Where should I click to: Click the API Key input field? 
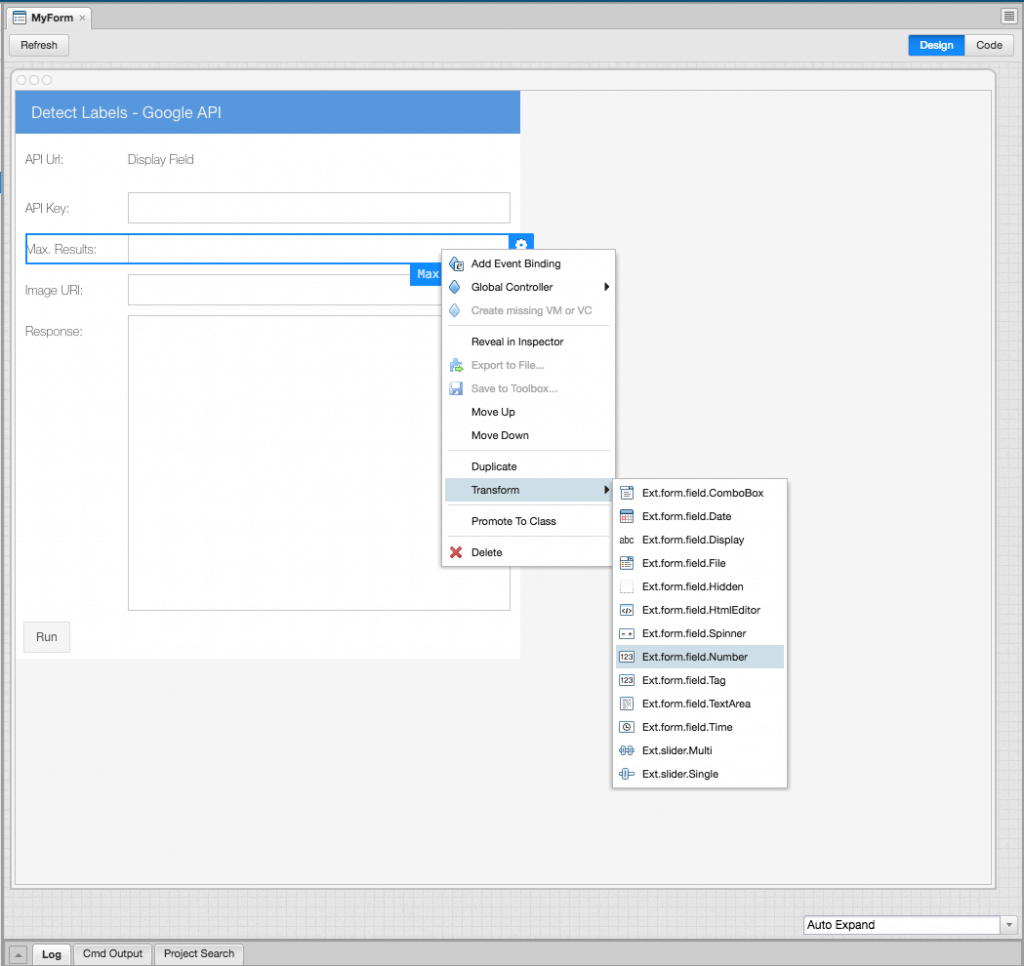coord(319,208)
